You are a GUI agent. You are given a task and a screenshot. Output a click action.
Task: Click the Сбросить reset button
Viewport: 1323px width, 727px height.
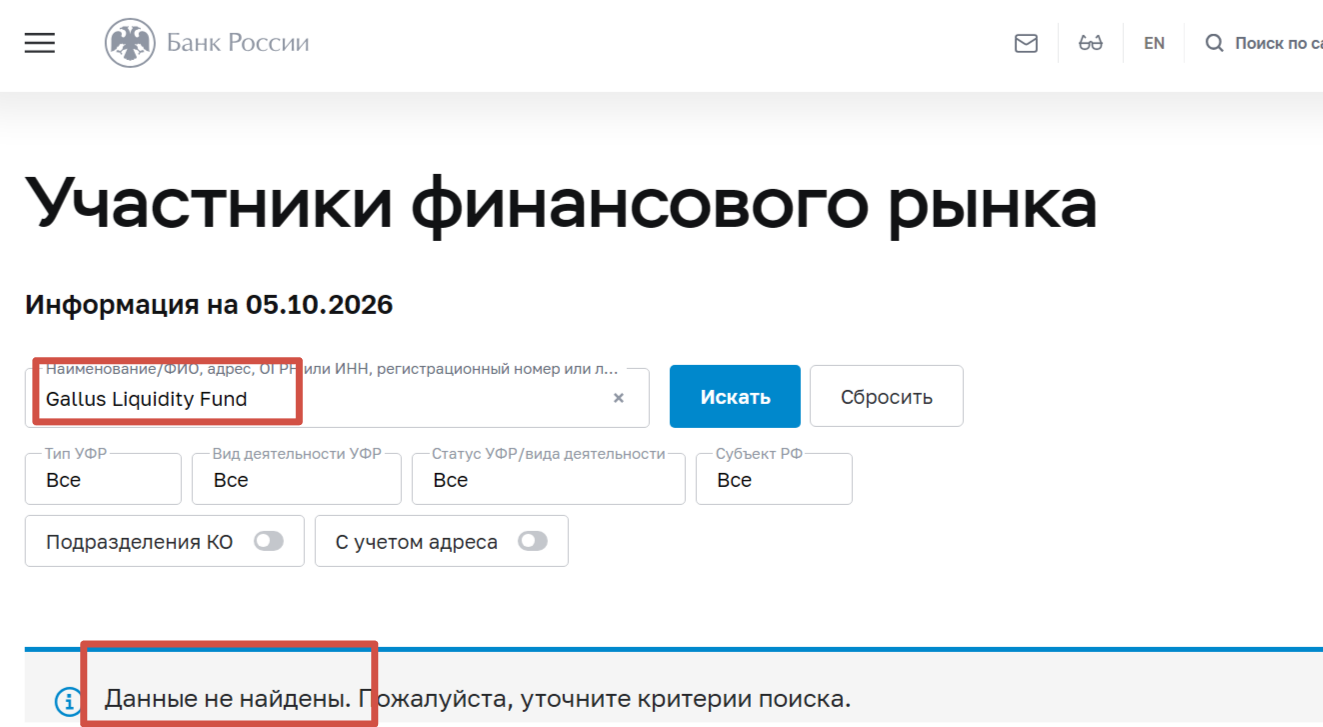click(886, 396)
